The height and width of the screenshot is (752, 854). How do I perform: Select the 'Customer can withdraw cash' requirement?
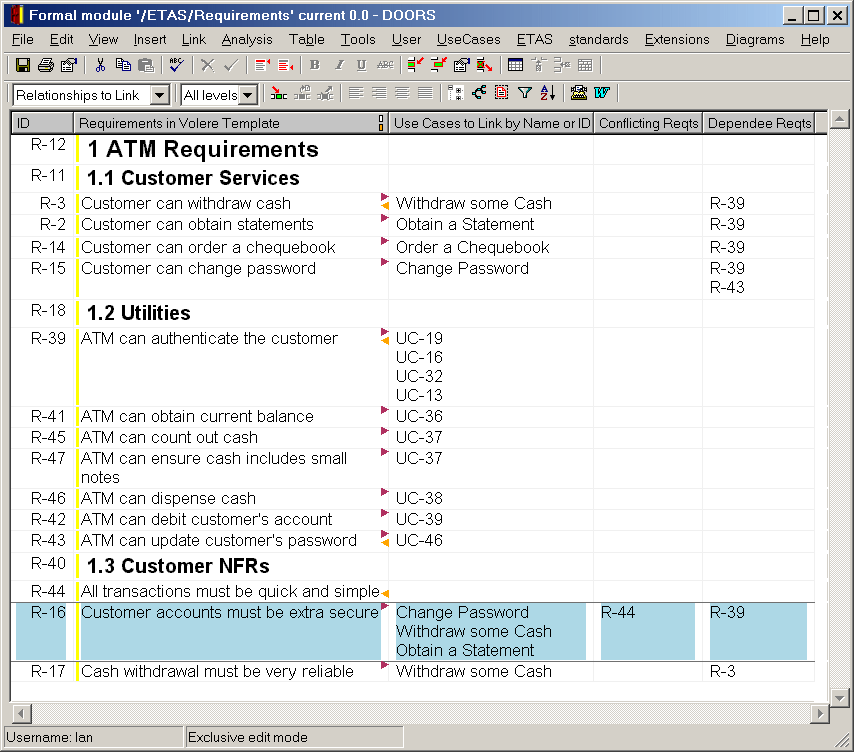tap(186, 204)
